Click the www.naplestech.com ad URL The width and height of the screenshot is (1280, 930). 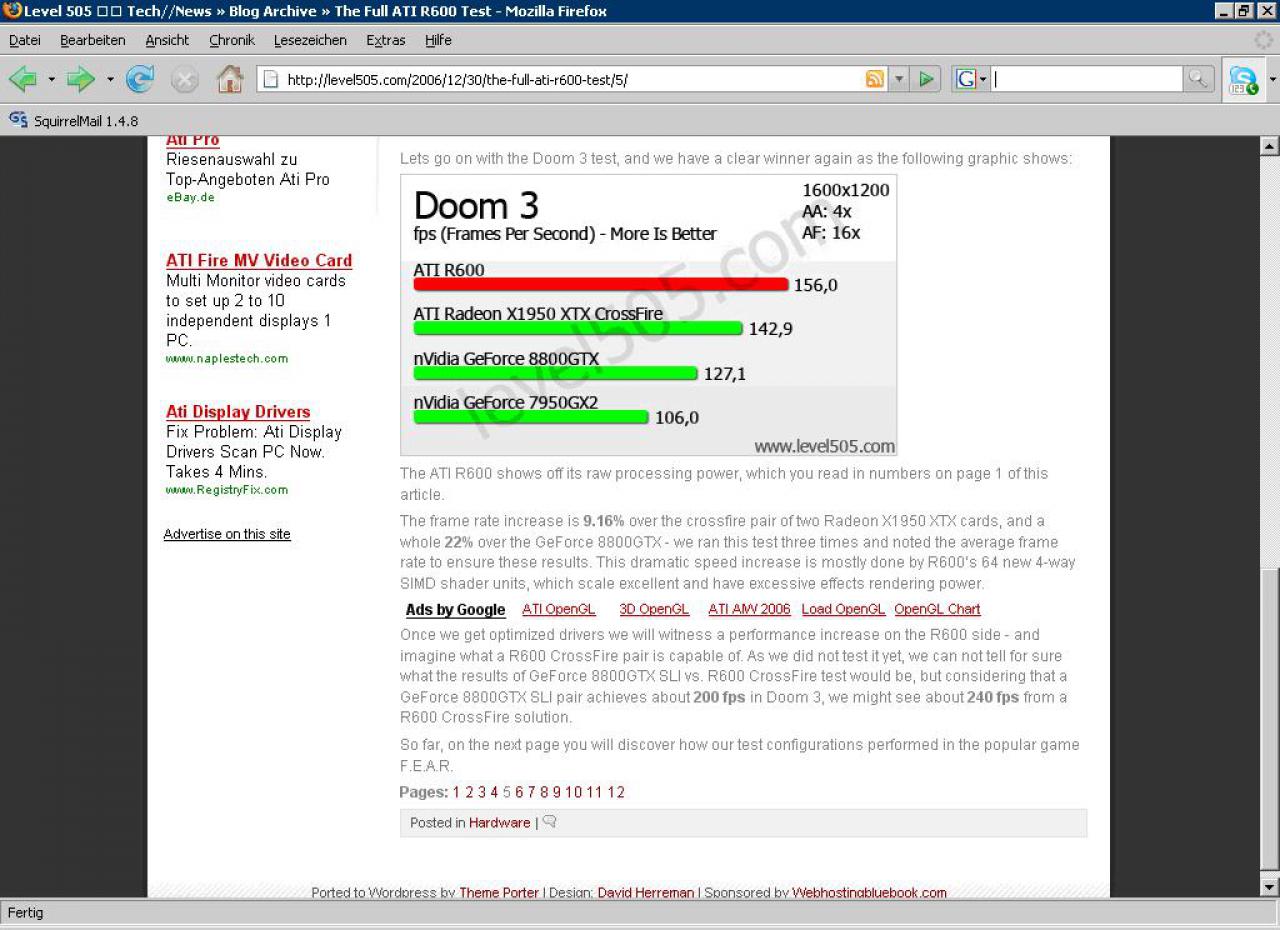227,358
